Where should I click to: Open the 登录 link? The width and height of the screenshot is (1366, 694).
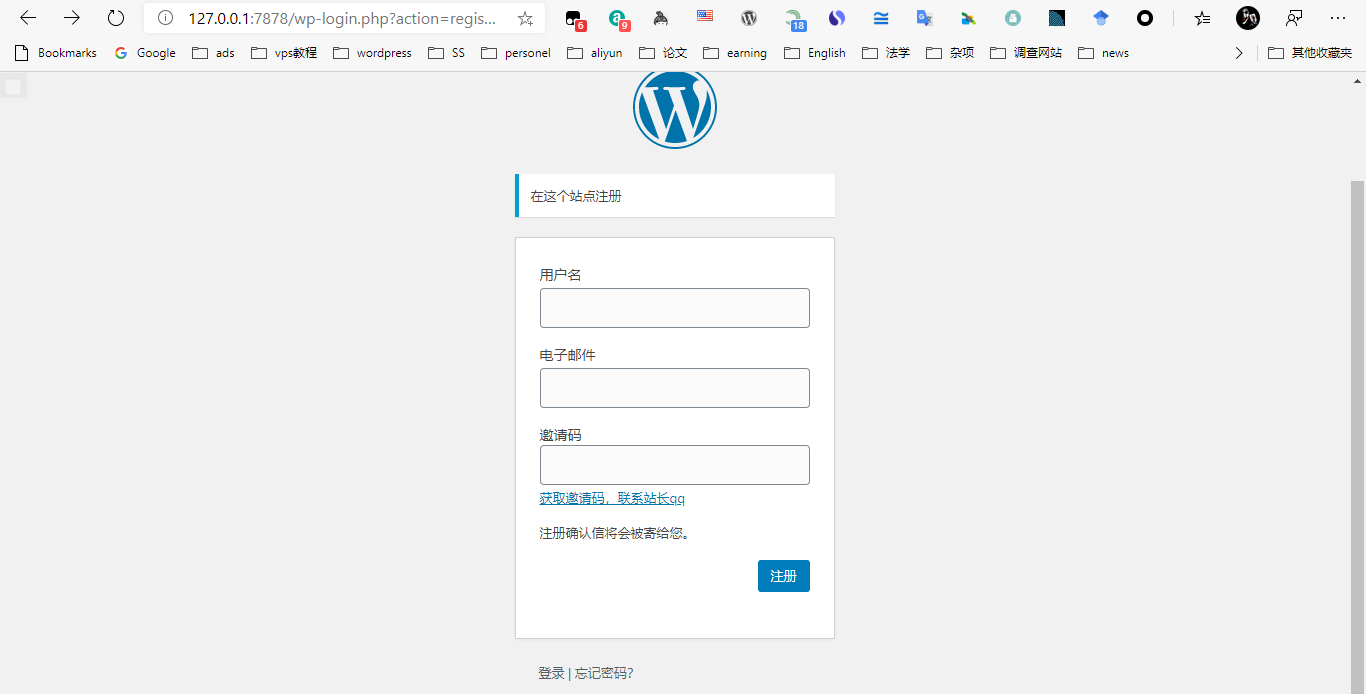click(551, 673)
